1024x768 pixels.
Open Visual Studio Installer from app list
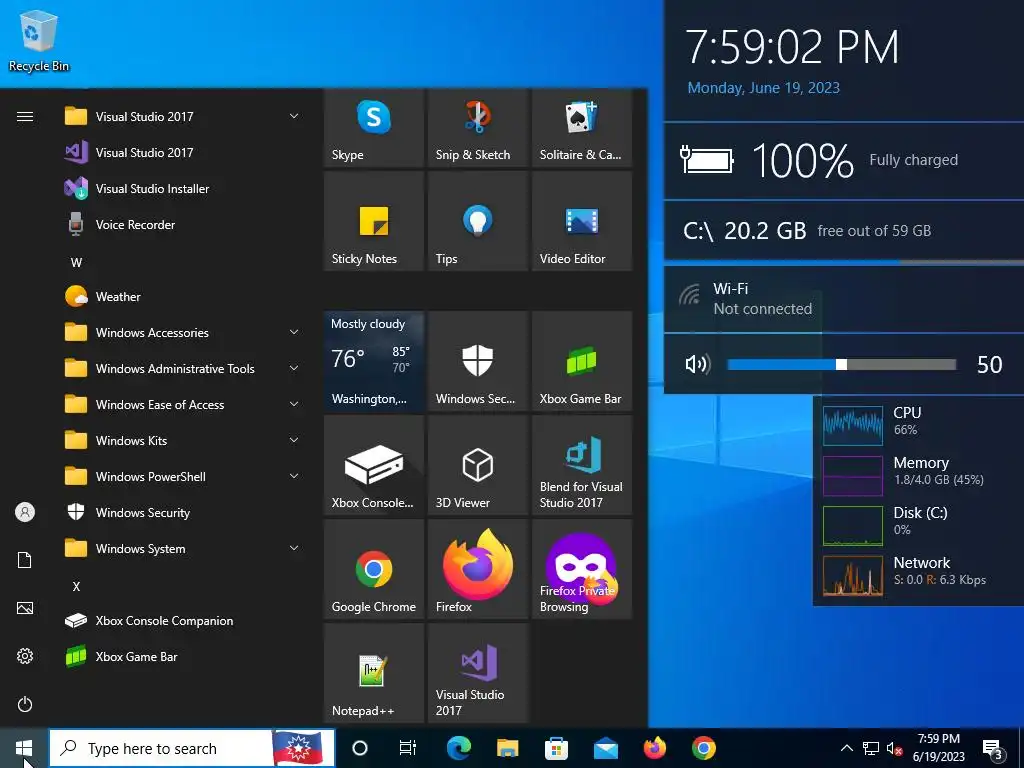point(182,188)
